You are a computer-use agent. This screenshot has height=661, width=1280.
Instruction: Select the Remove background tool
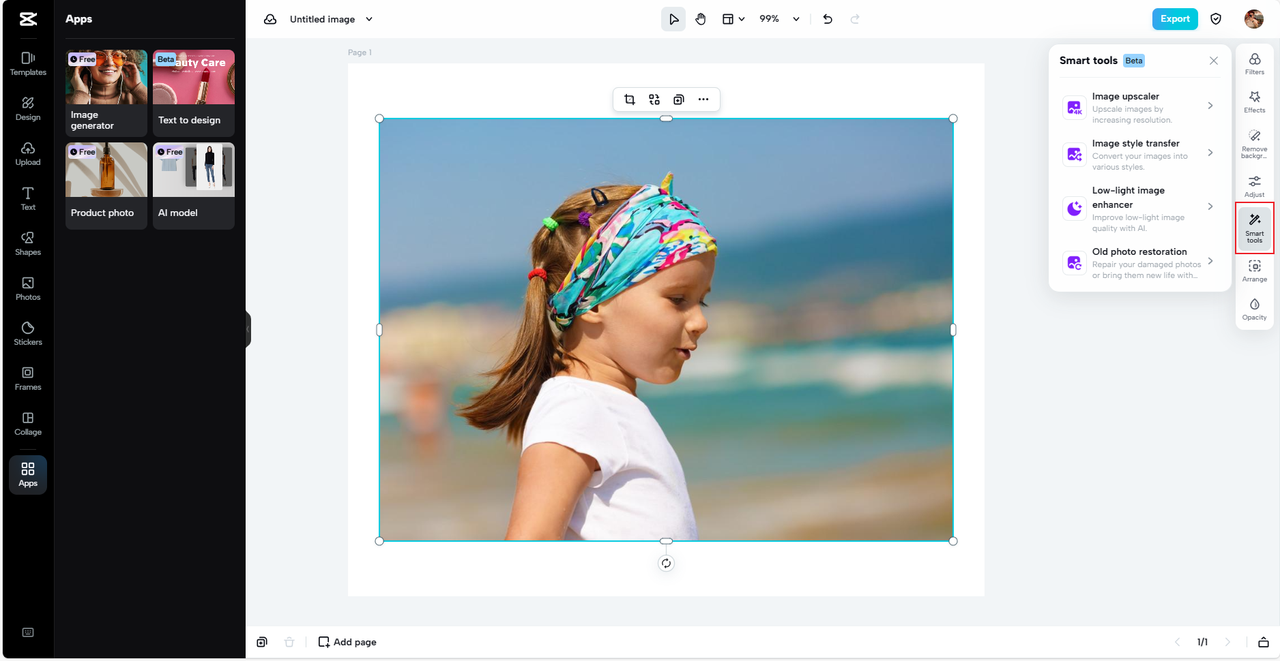pos(1255,143)
